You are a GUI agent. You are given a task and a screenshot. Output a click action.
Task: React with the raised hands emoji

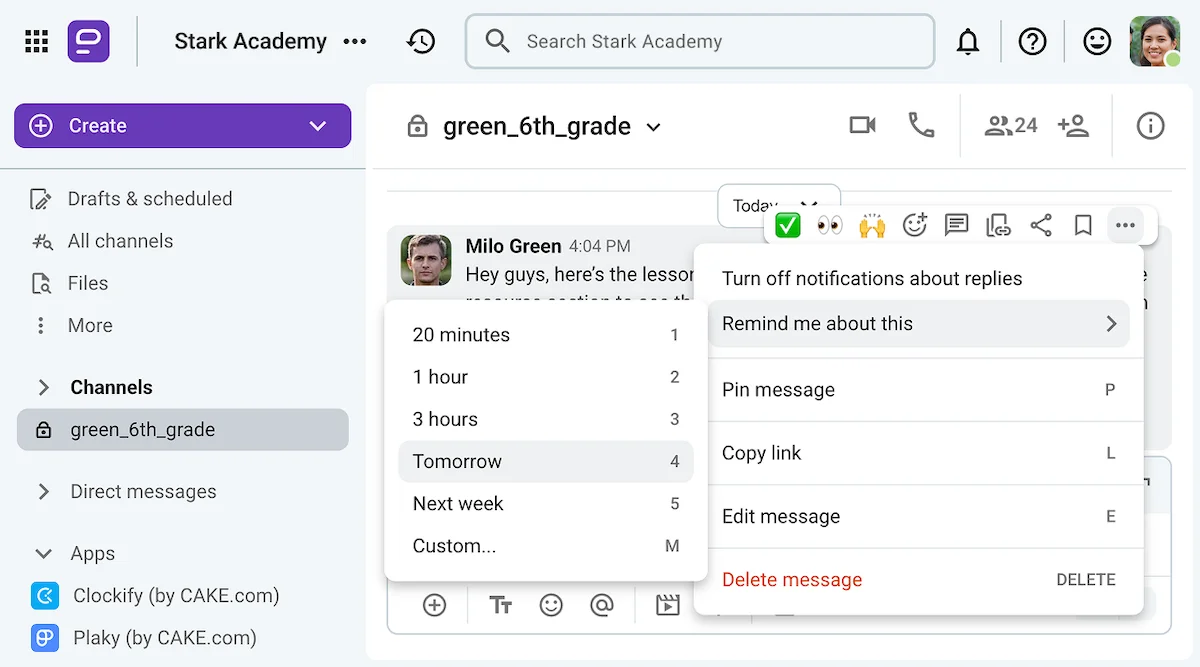(x=872, y=225)
